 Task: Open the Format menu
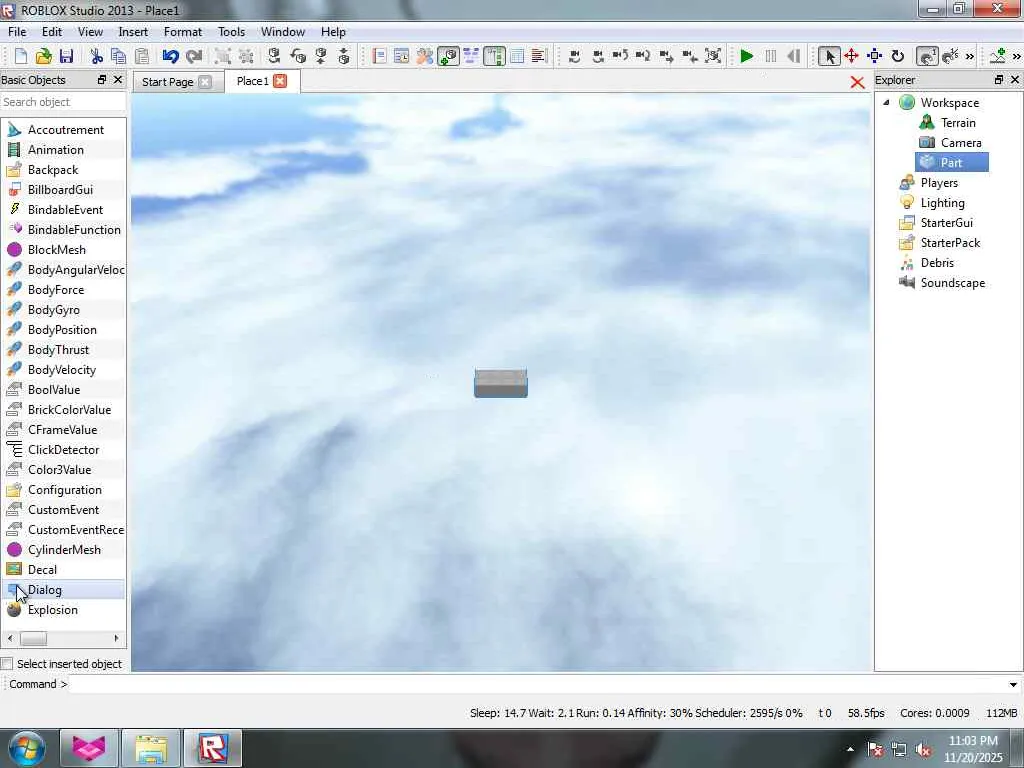tap(182, 31)
